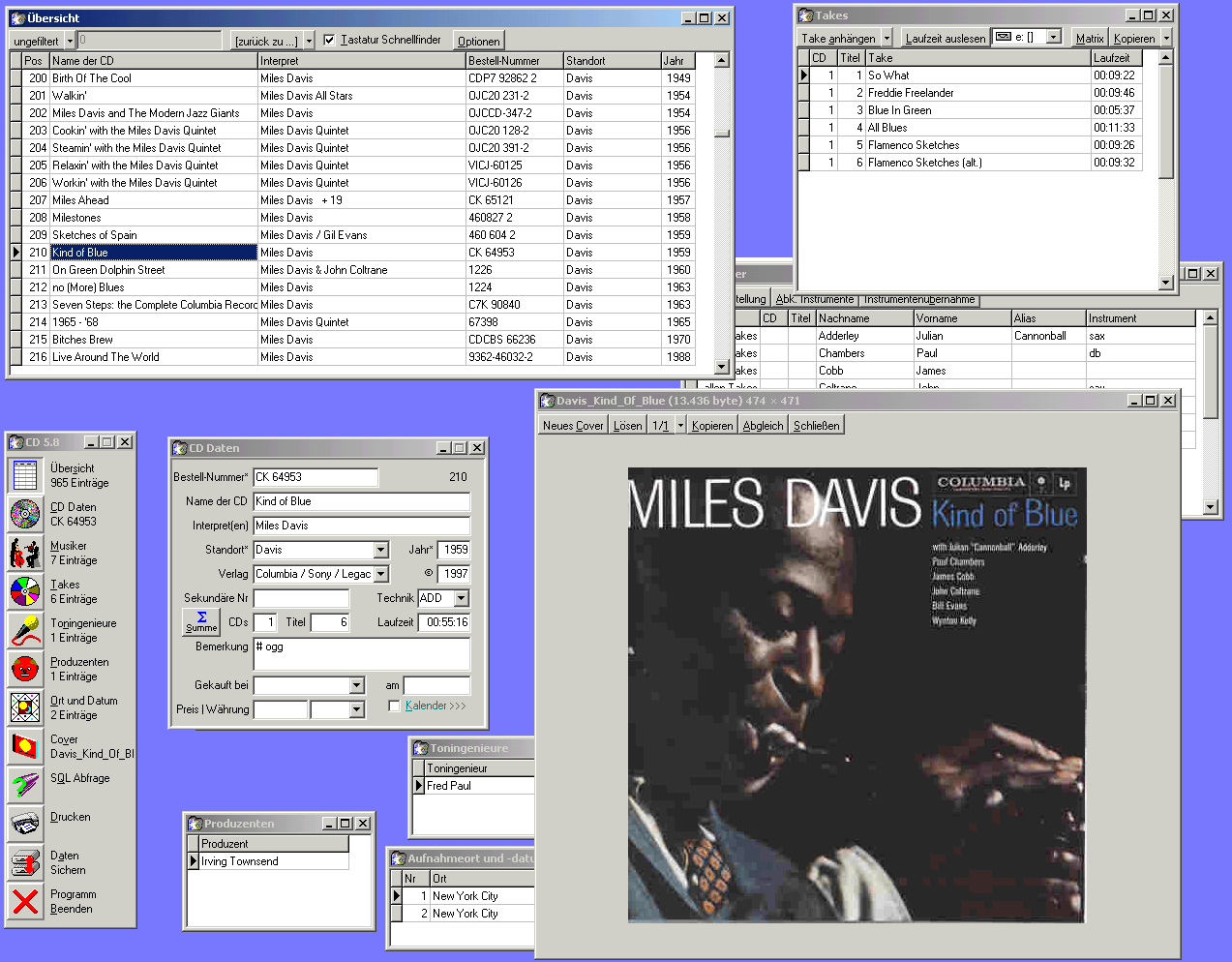This screenshot has width=1232, height=962.
Task: Click the Bestell-Nummer field containing CK 64953
Action: tap(316, 477)
